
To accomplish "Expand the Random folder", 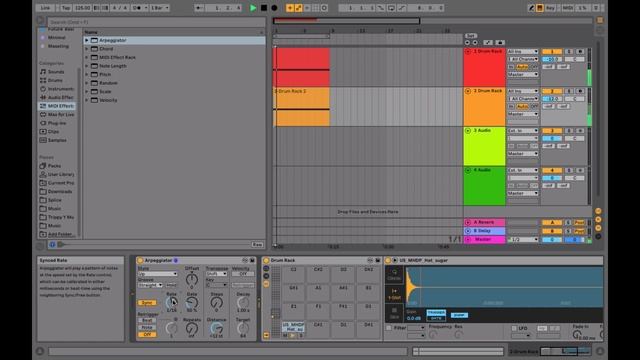I will pos(87,83).
